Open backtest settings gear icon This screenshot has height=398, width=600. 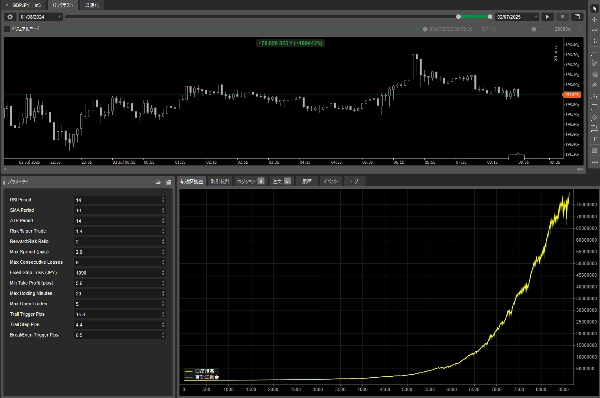[10, 17]
